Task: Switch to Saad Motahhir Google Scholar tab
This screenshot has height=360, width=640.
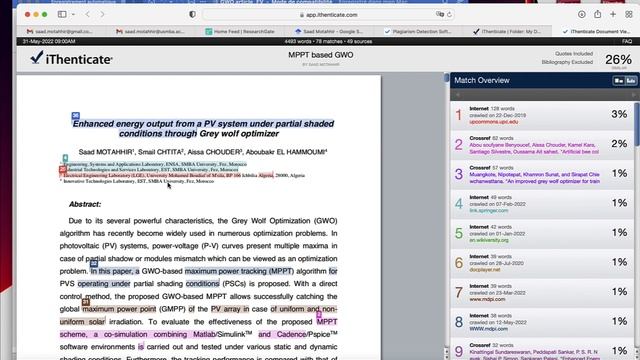Action: (329, 31)
